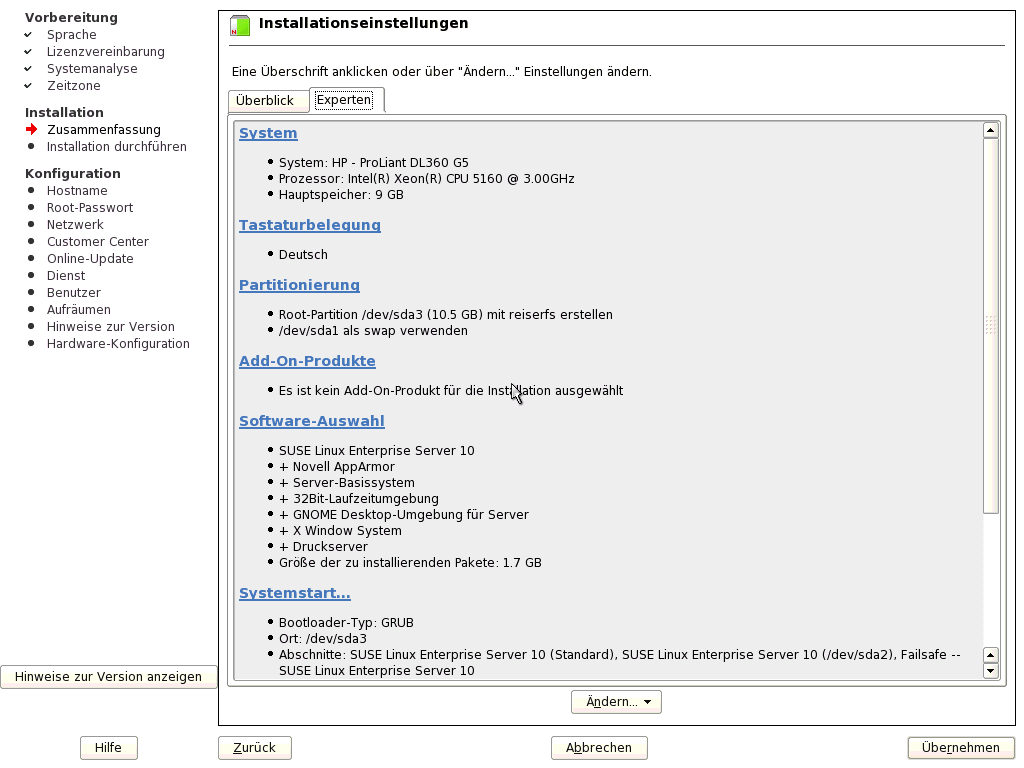This screenshot has width=1024, height=768.
Task: Expand the Ändern... dropdown button
Action: (x=616, y=702)
